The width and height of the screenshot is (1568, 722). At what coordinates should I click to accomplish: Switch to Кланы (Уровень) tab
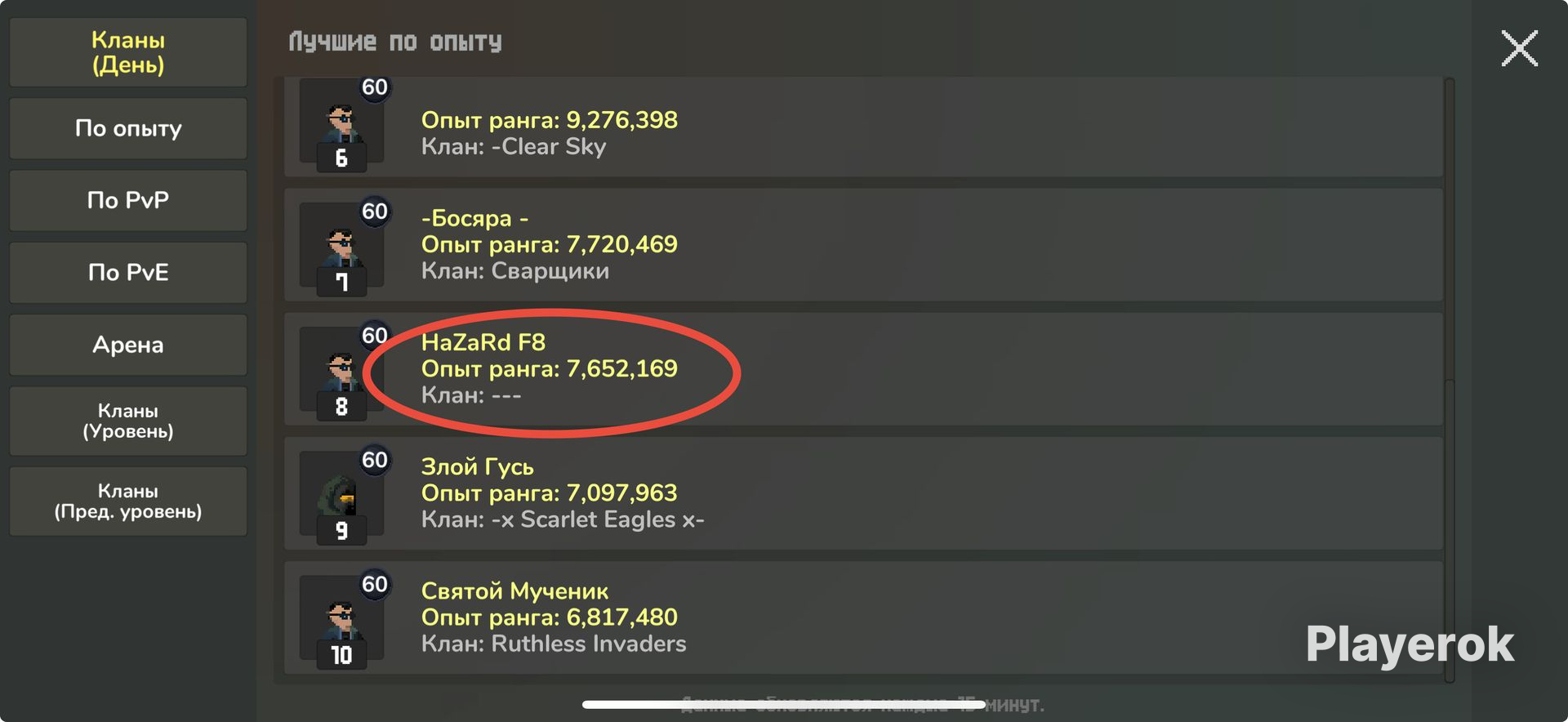pyautogui.click(x=128, y=421)
